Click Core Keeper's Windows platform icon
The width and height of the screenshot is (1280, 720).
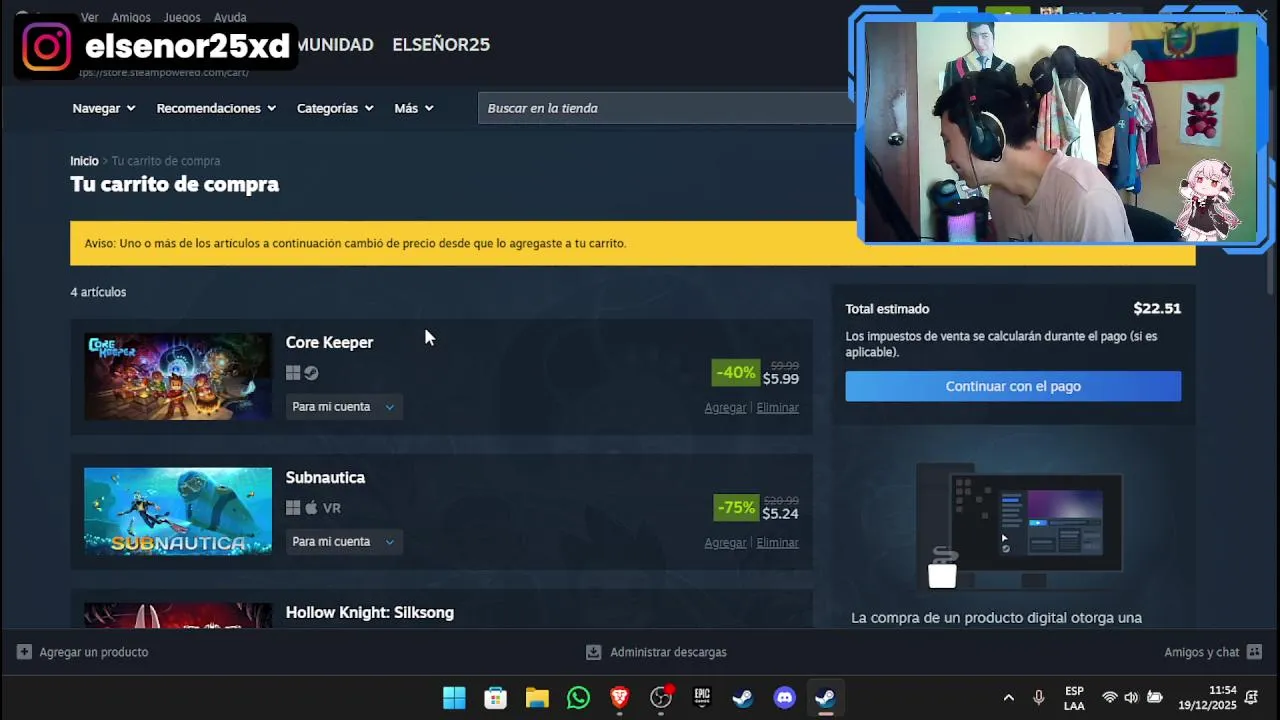(293, 373)
